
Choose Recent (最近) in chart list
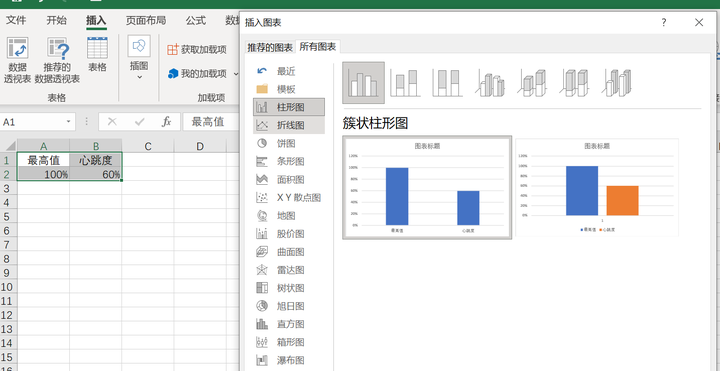pos(289,71)
